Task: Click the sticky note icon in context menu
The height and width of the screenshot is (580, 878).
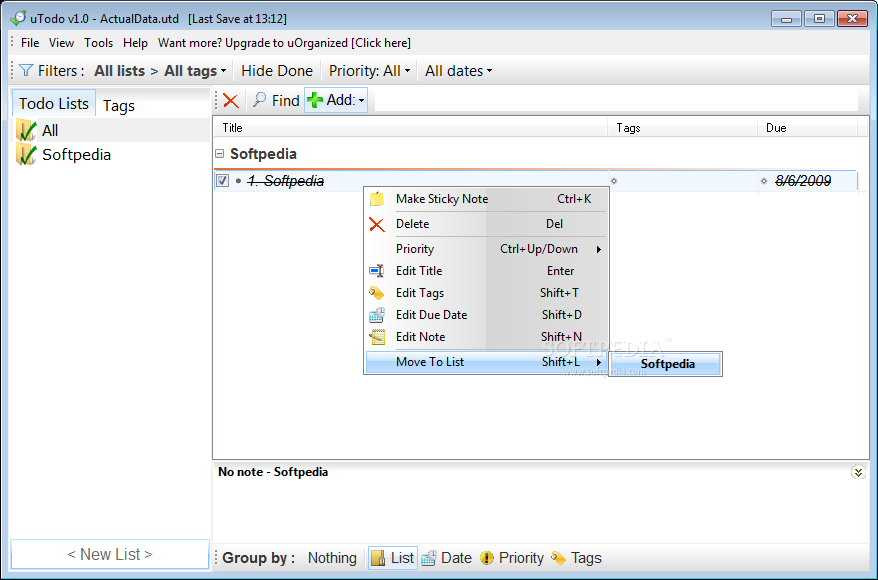Action: pyautogui.click(x=377, y=199)
